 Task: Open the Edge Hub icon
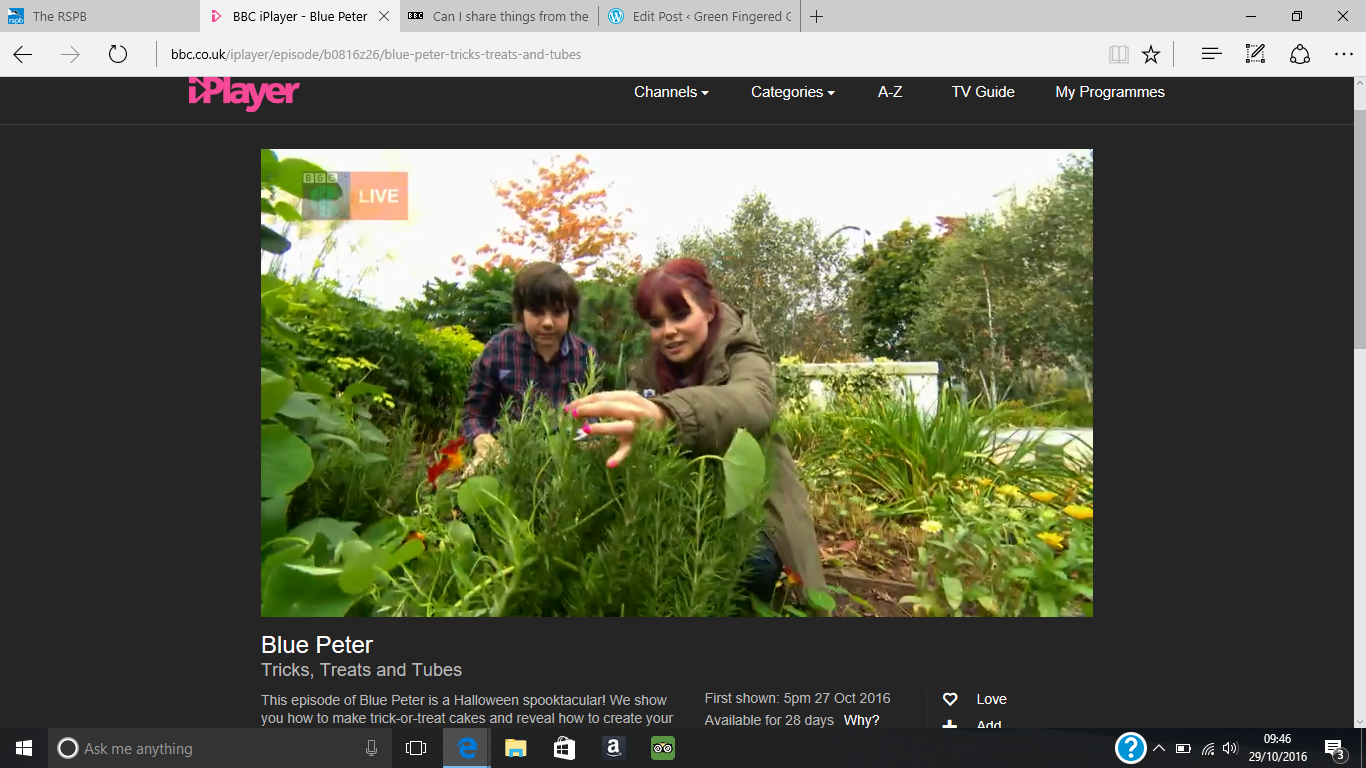point(1211,54)
